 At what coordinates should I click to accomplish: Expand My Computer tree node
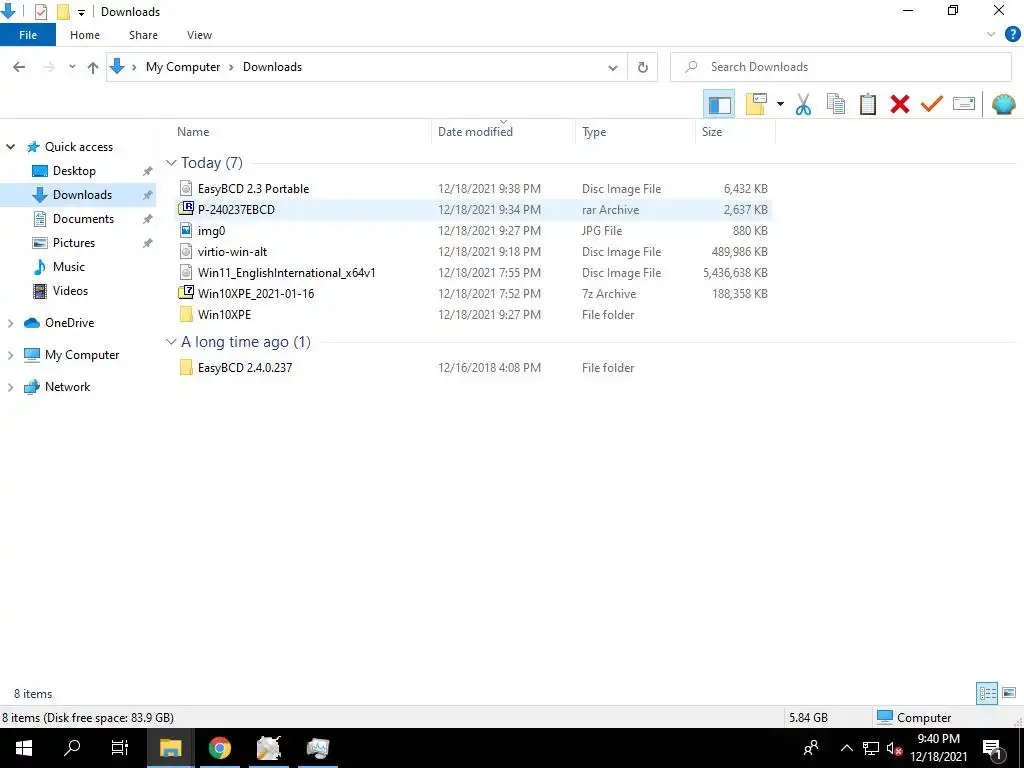pyautogui.click(x=10, y=355)
